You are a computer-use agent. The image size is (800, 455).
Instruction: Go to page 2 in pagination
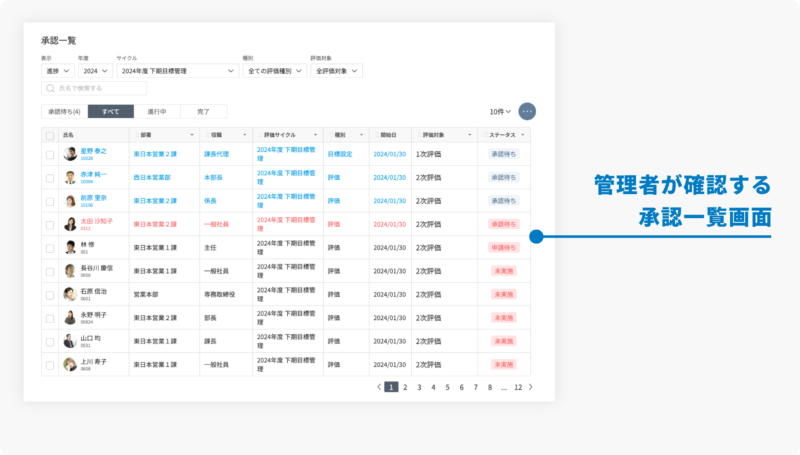pos(405,387)
